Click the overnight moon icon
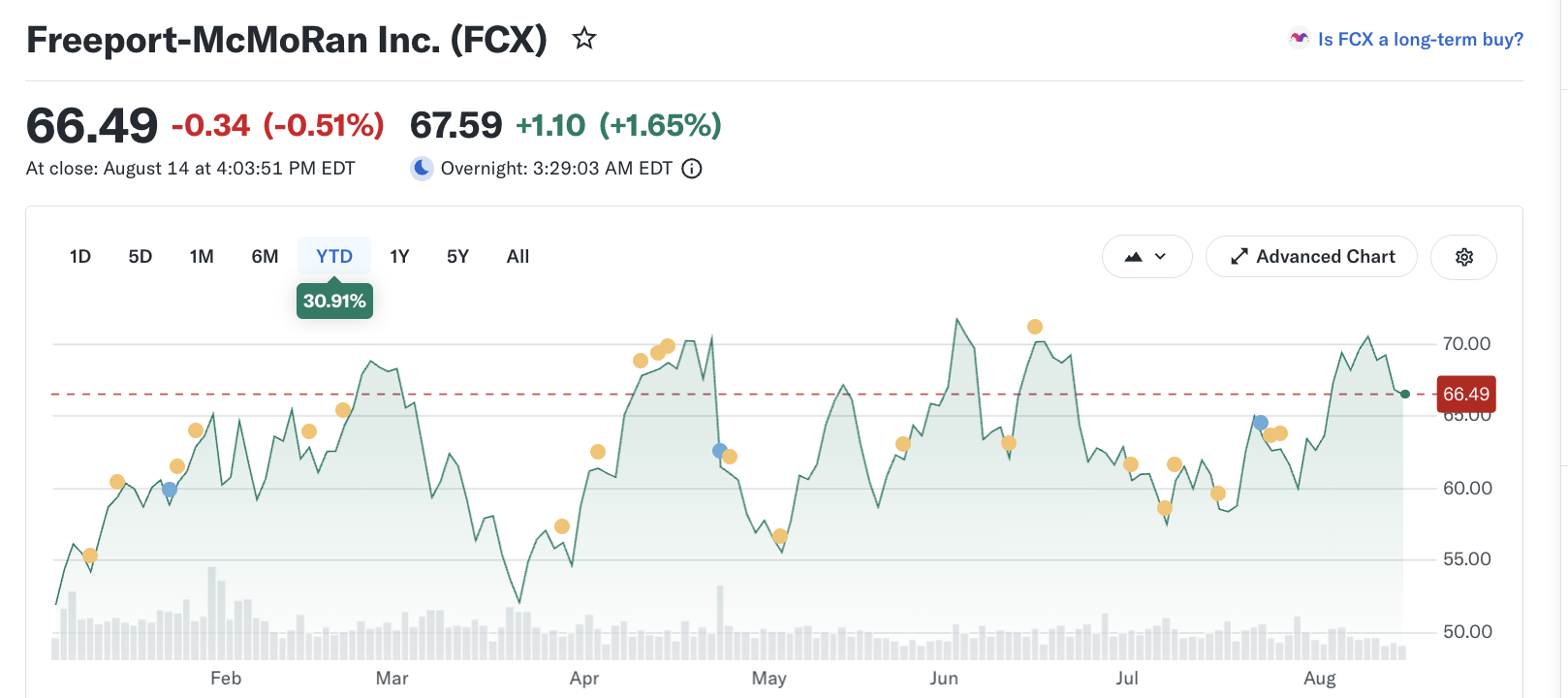Image resolution: width=1568 pixels, height=698 pixels. coord(422,169)
